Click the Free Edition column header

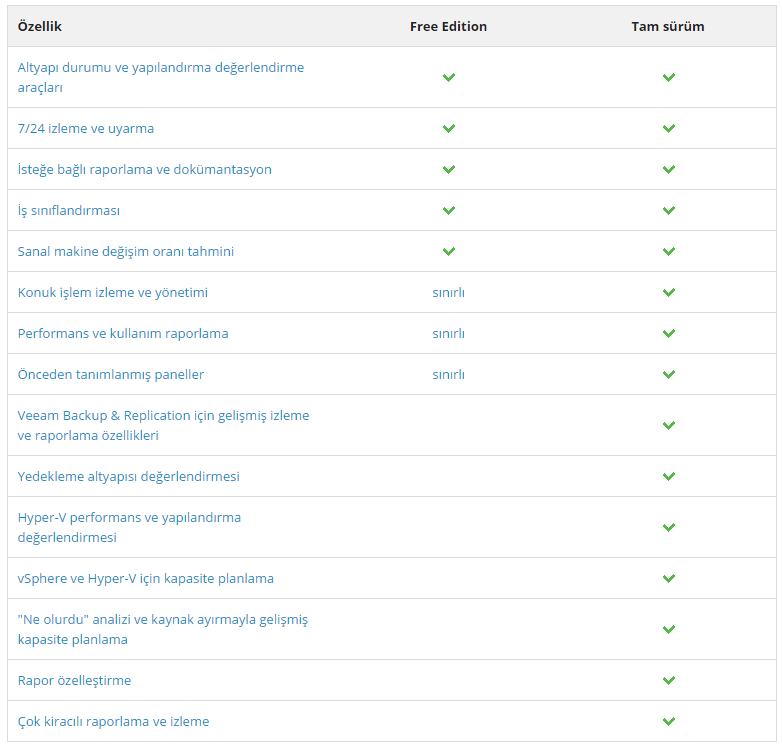[448, 27]
